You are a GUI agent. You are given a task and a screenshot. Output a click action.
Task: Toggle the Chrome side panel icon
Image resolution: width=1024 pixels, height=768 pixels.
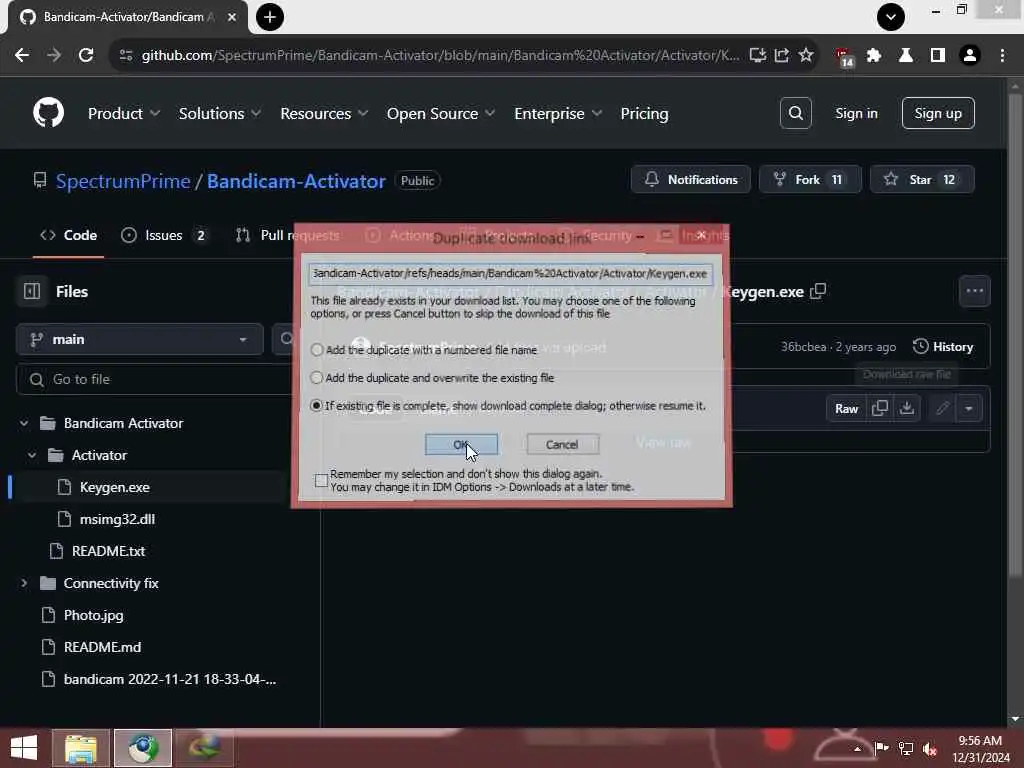(x=938, y=56)
